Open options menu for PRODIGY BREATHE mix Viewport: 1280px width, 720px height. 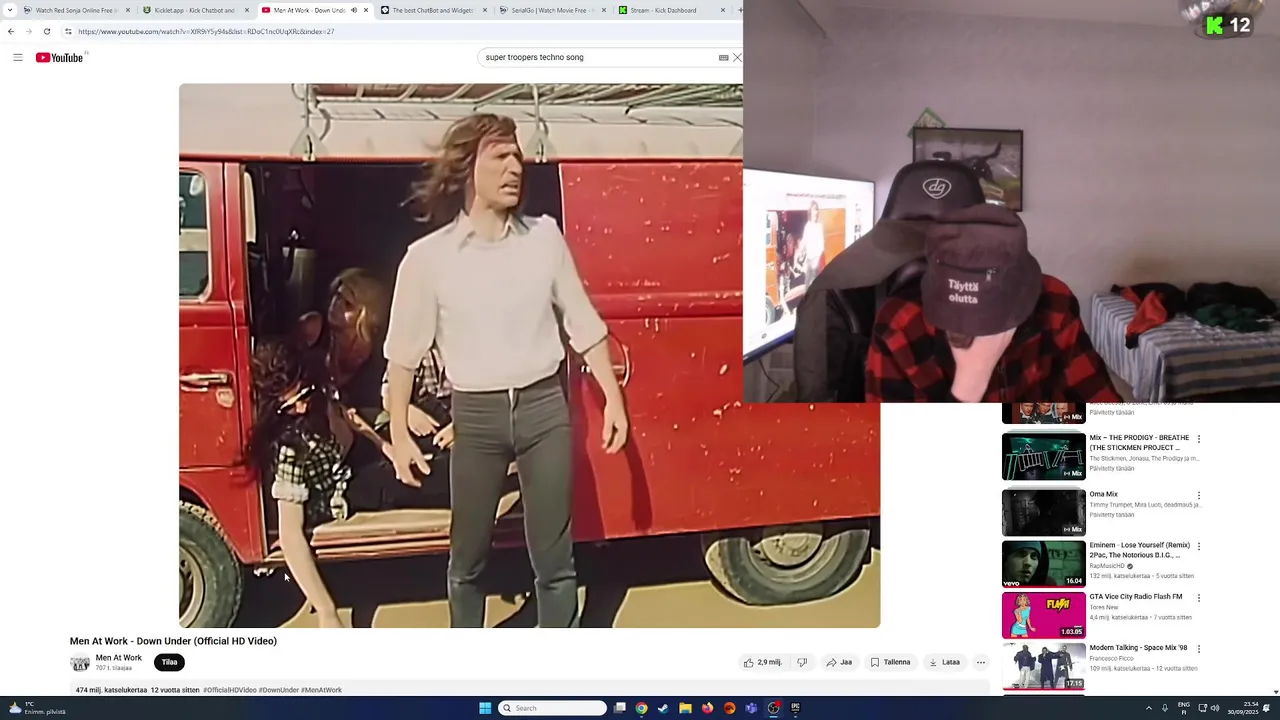1199,439
